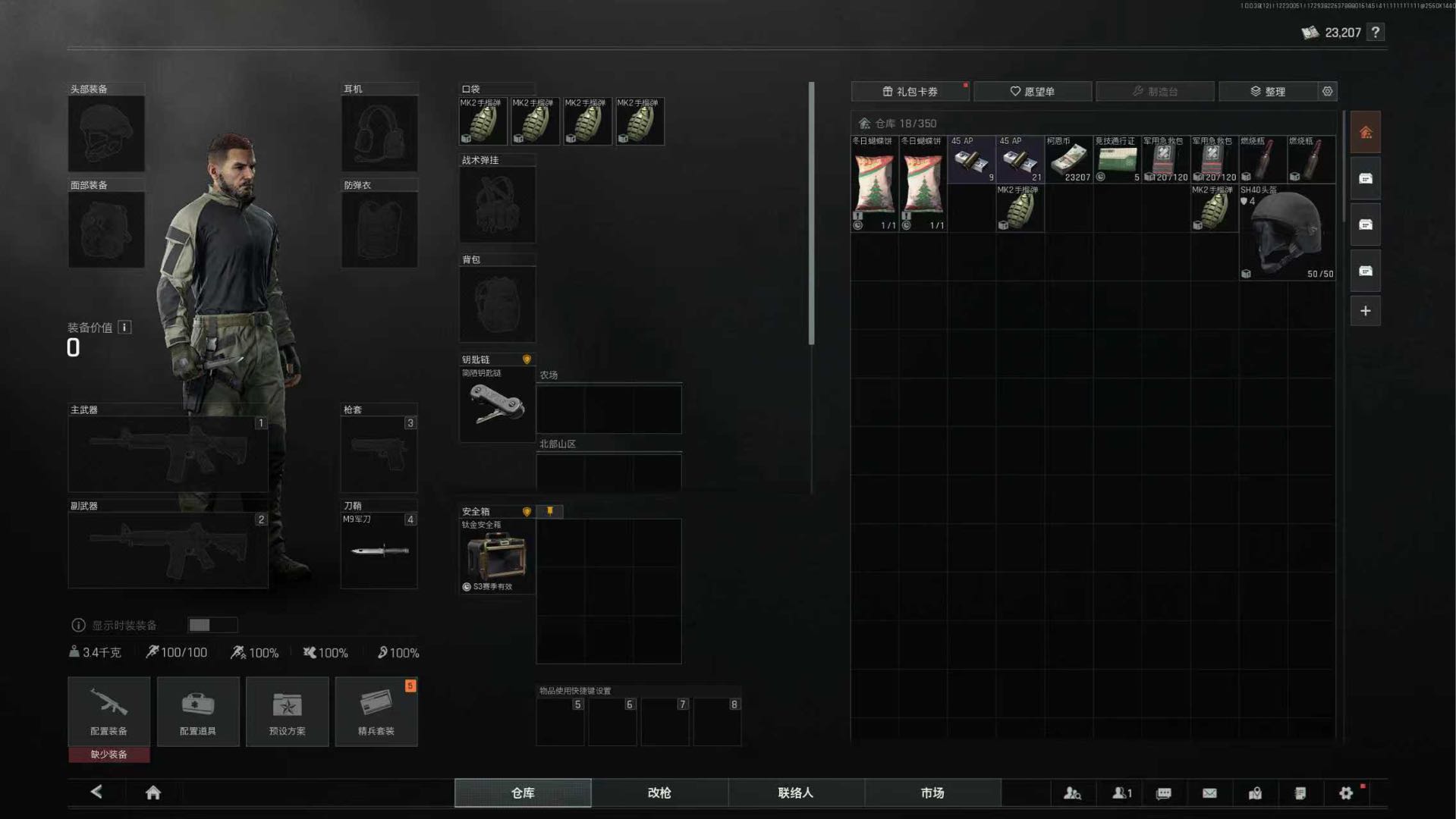The height and width of the screenshot is (819, 1456).
Task: Switch to the 改枪 tab
Action: point(659,792)
